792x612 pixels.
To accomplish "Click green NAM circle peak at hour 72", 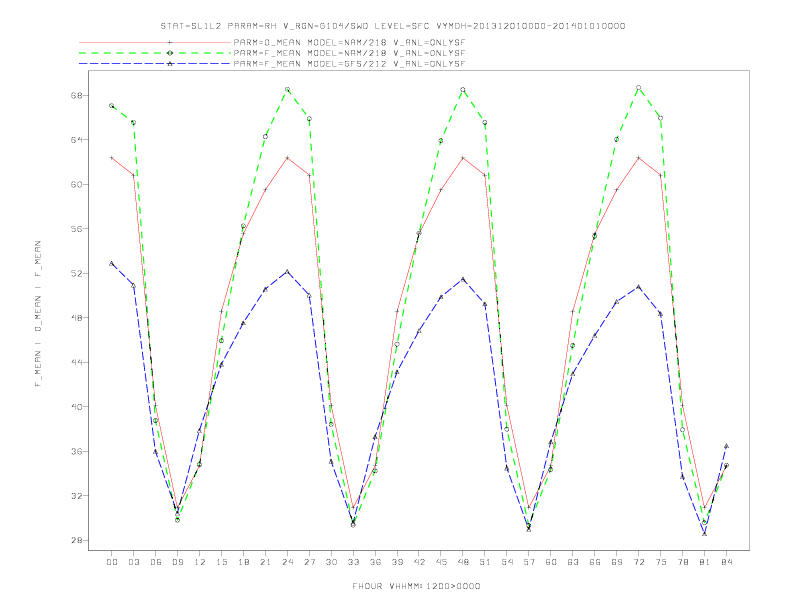I will coord(638,87).
